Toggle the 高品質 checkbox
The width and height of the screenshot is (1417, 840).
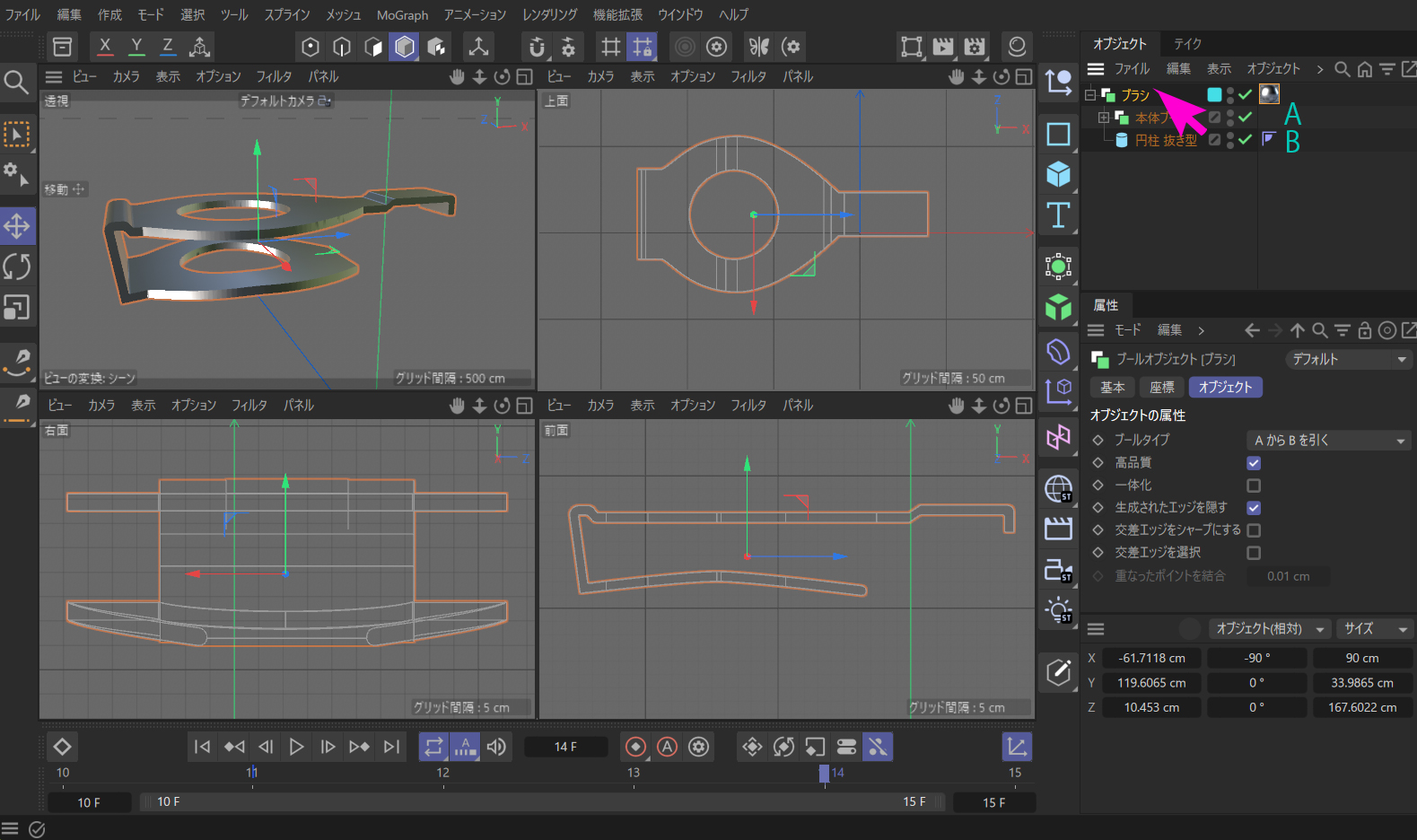pyautogui.click(x=1254, y=463)
